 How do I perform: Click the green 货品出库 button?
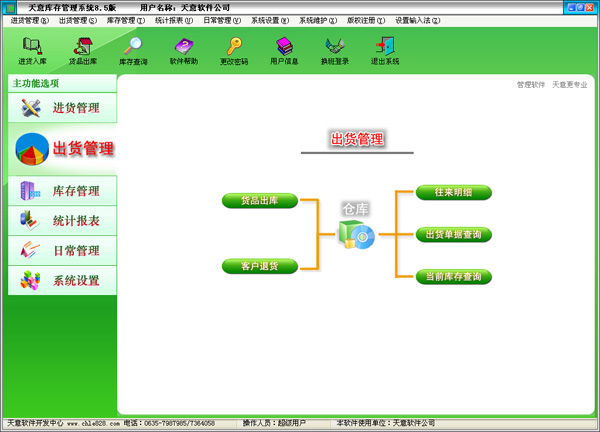coord(259,201)
